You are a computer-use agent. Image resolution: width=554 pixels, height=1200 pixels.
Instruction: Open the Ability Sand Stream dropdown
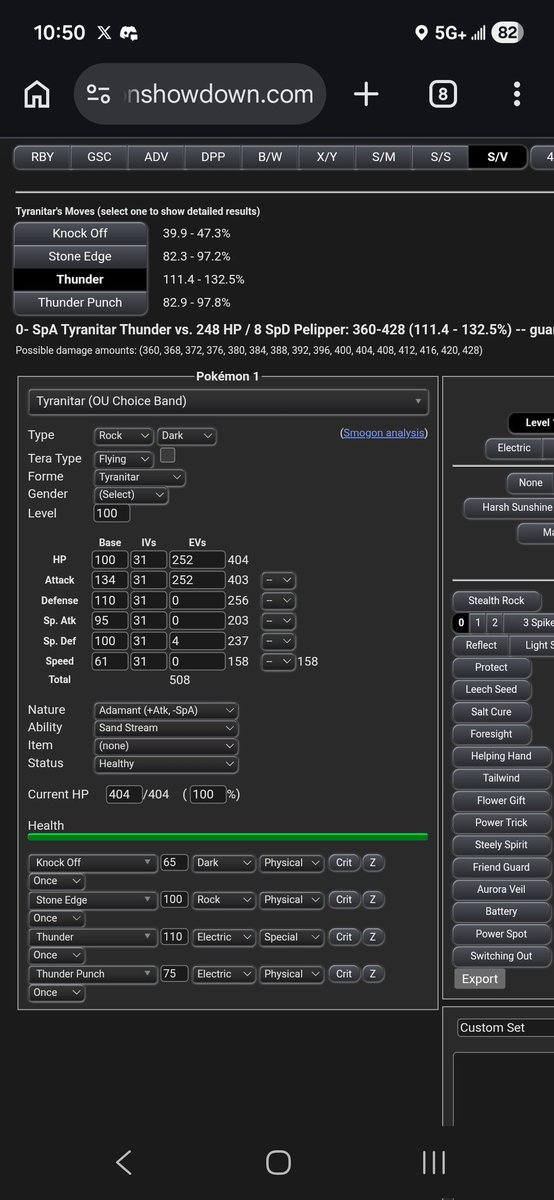167,728
